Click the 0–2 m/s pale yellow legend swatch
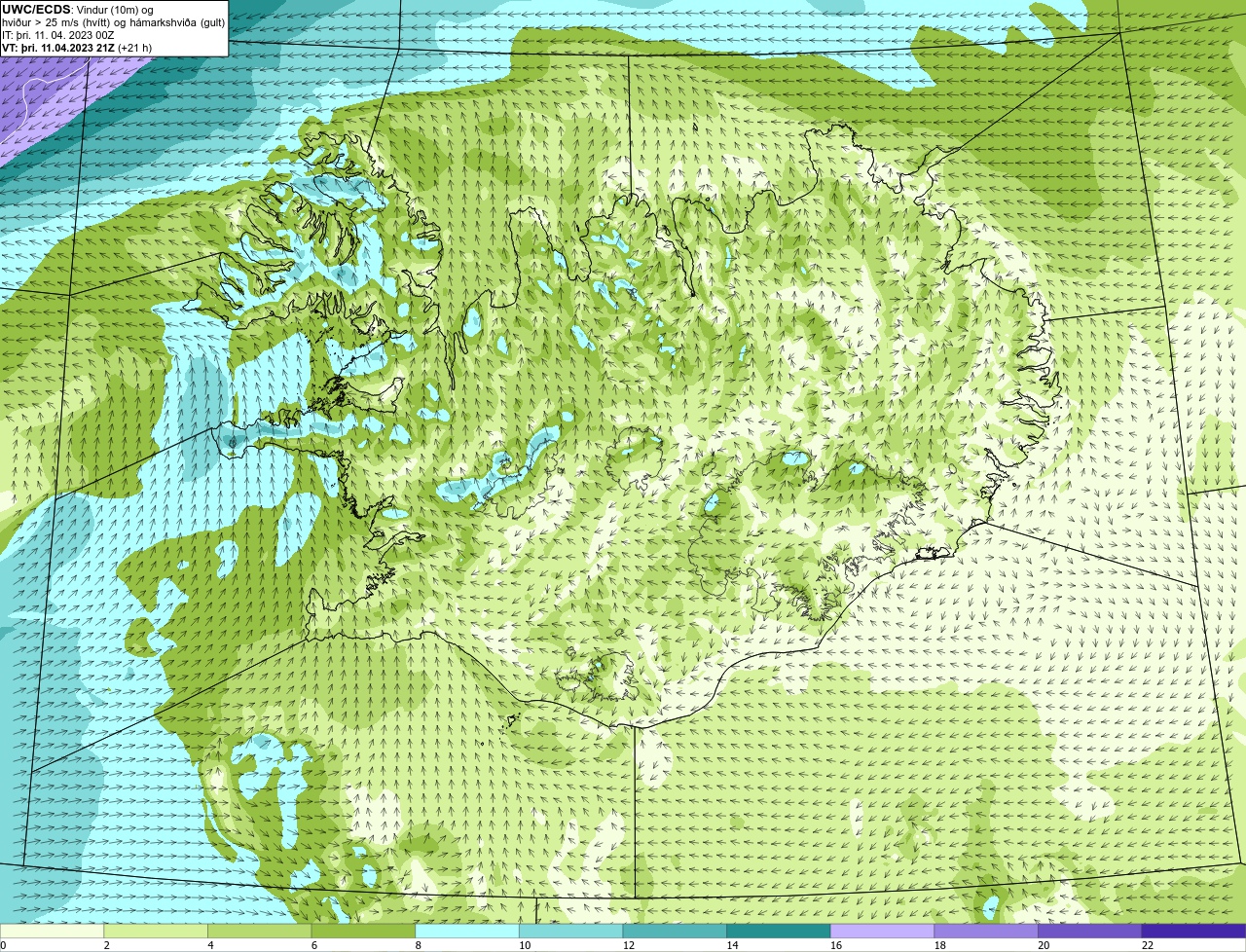 (x=52, y=931)
